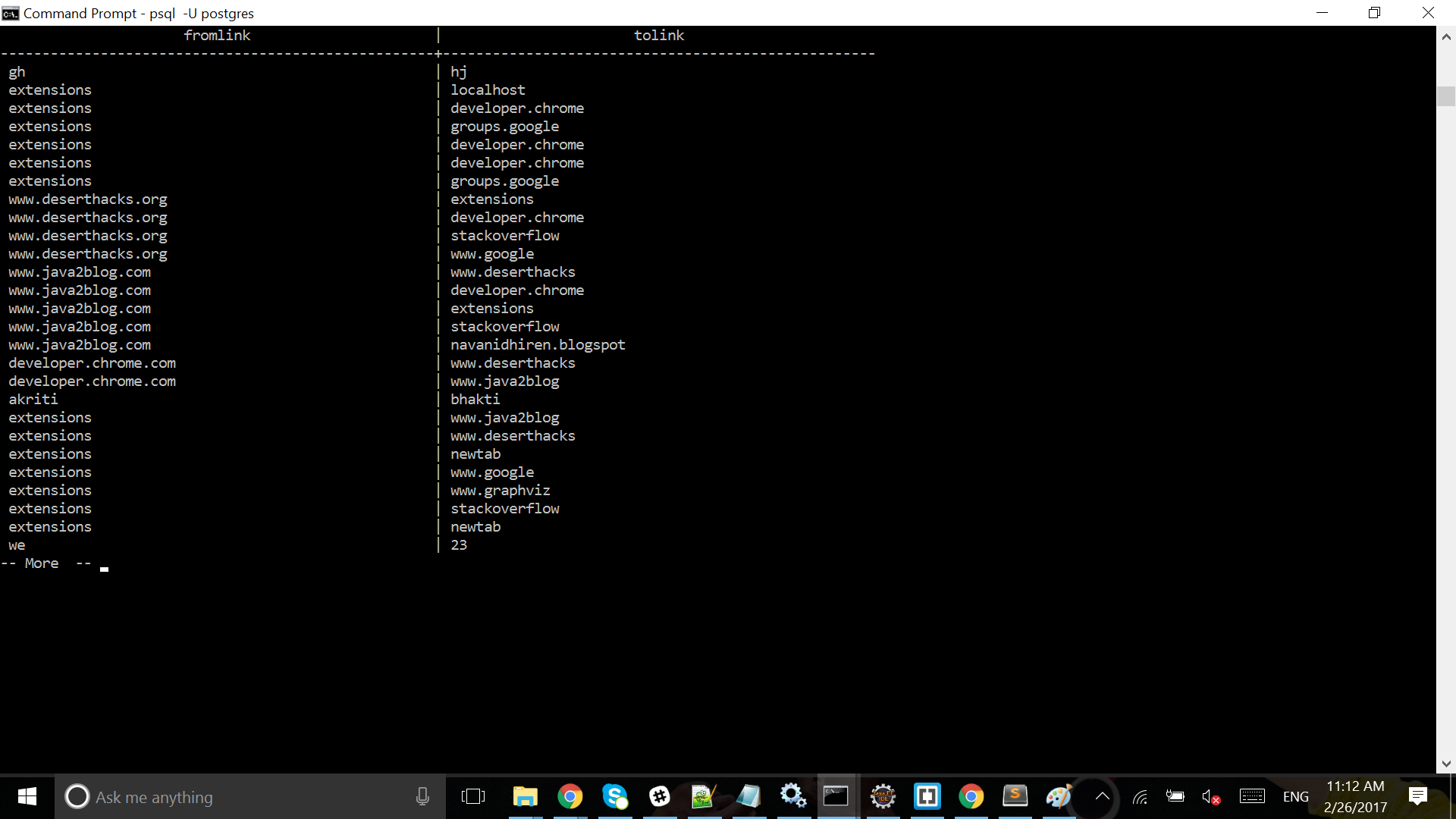This screenshot has height=819, width=1456.
Task: Click the Cortana microphone icon
Action: 422,796
